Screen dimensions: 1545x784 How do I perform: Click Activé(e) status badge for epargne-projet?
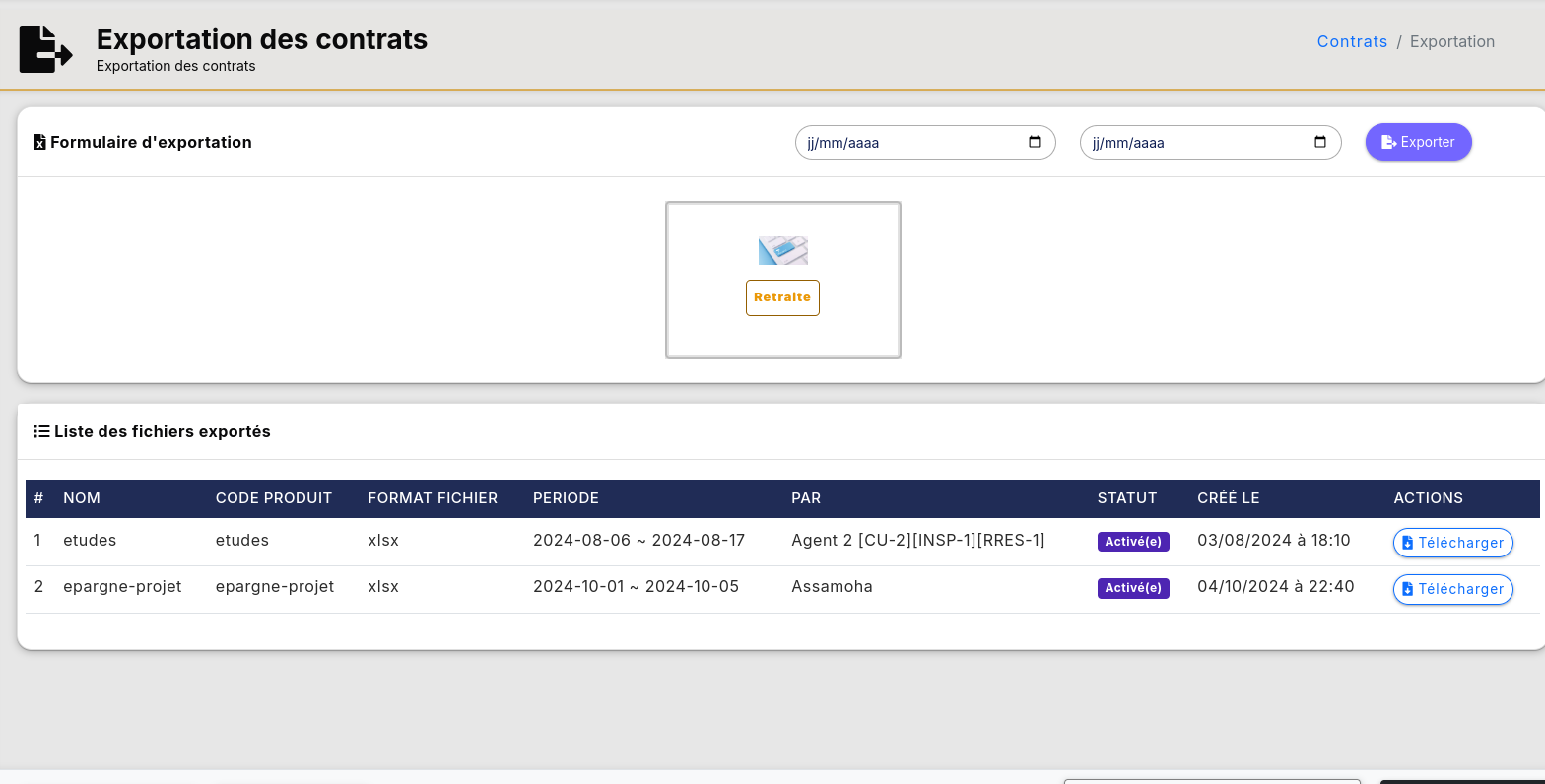coord(1133,588)
